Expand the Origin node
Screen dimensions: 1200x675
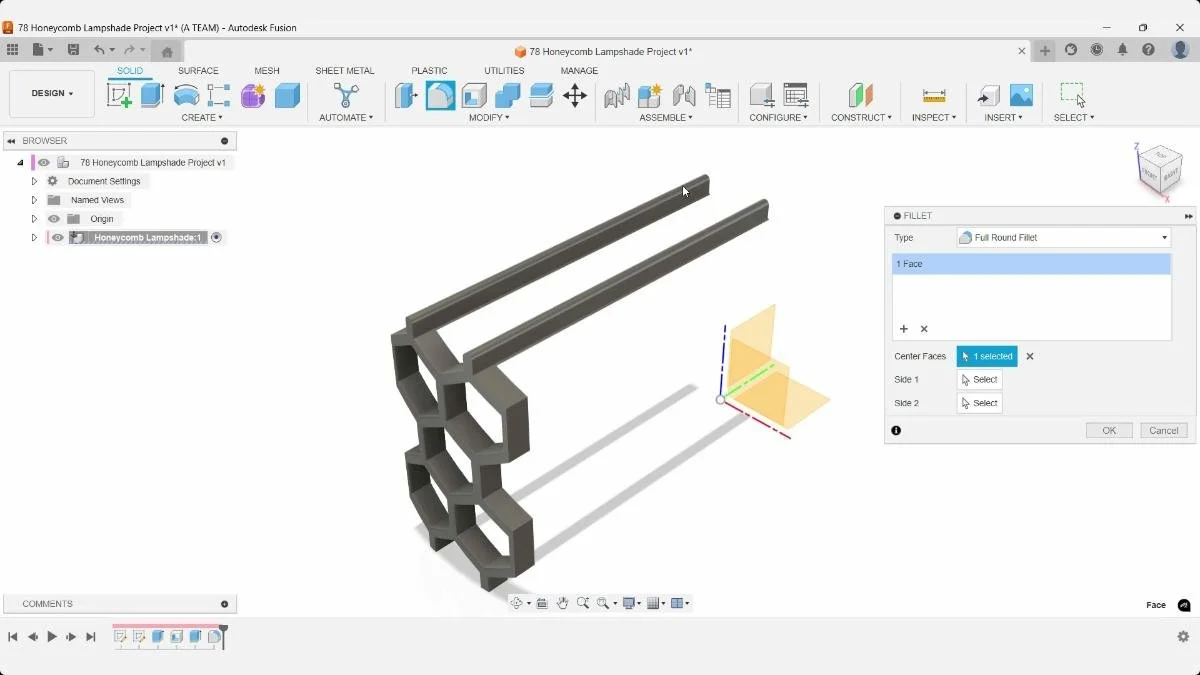tap(34, 219)
